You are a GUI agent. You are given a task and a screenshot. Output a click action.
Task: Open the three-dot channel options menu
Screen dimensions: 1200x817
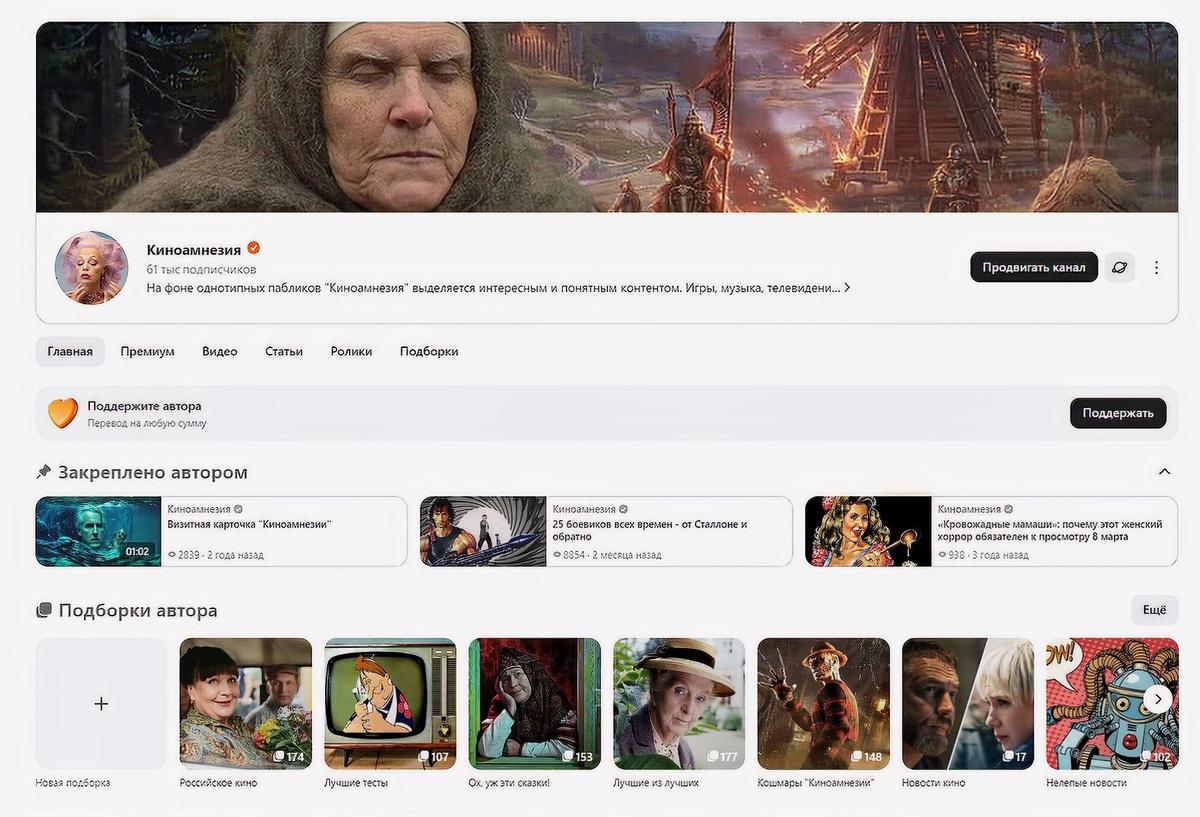click(x=1156, y=267)
